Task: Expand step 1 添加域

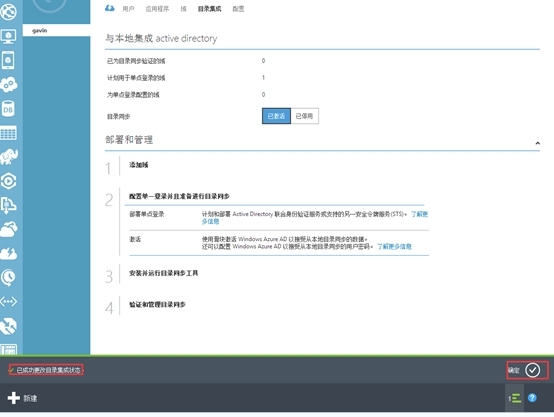Action: coord(138,165)
